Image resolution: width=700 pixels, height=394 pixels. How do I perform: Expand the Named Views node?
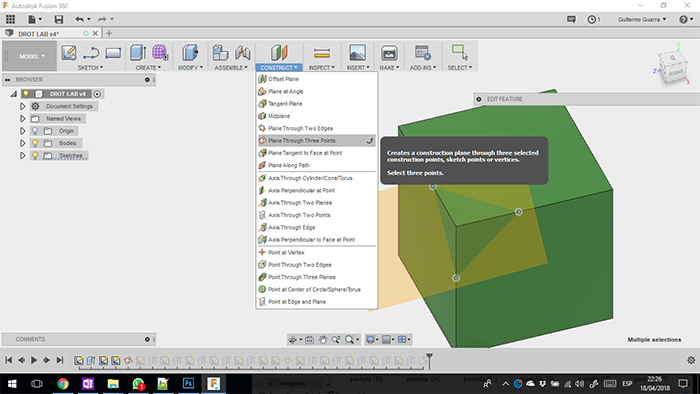pyautogui.click(x=22, y=119)
